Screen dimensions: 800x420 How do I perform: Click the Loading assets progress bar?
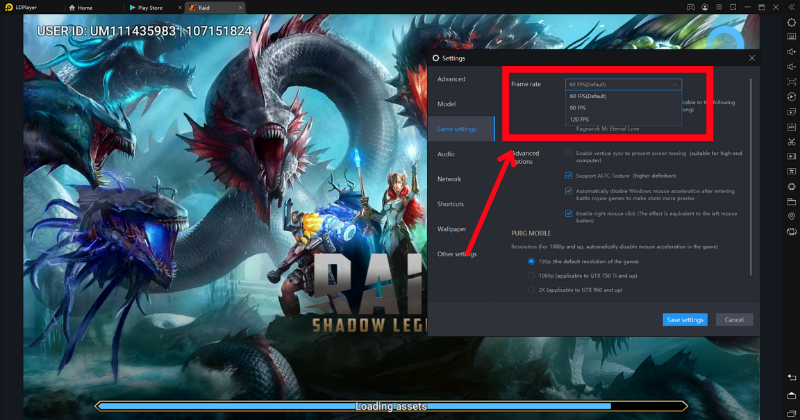point(391,406)
